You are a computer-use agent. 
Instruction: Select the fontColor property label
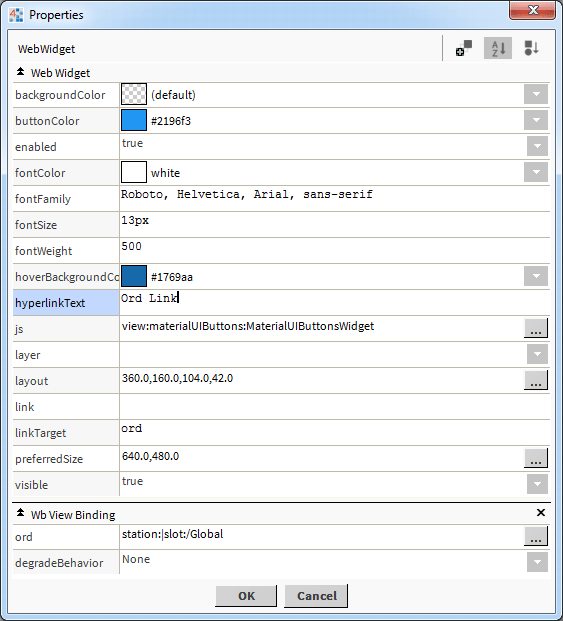pyautogui.click(x=40, y=173)
